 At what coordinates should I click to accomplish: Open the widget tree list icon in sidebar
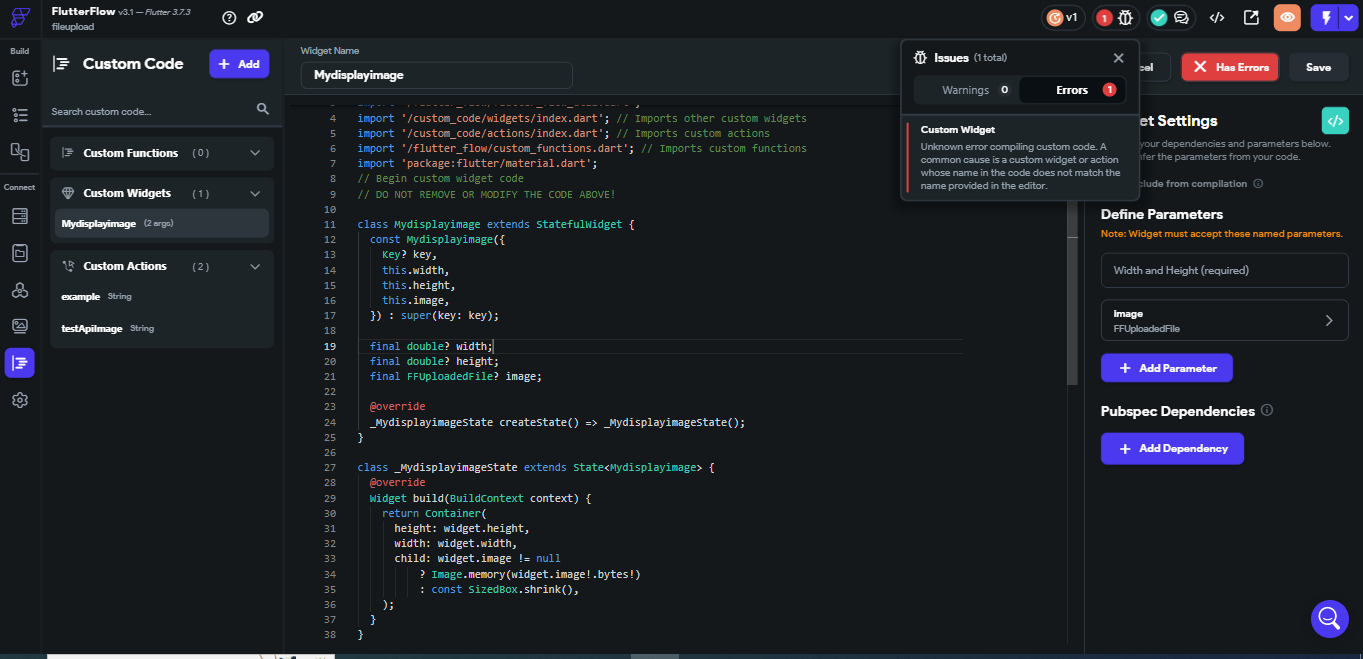point(20,114)
